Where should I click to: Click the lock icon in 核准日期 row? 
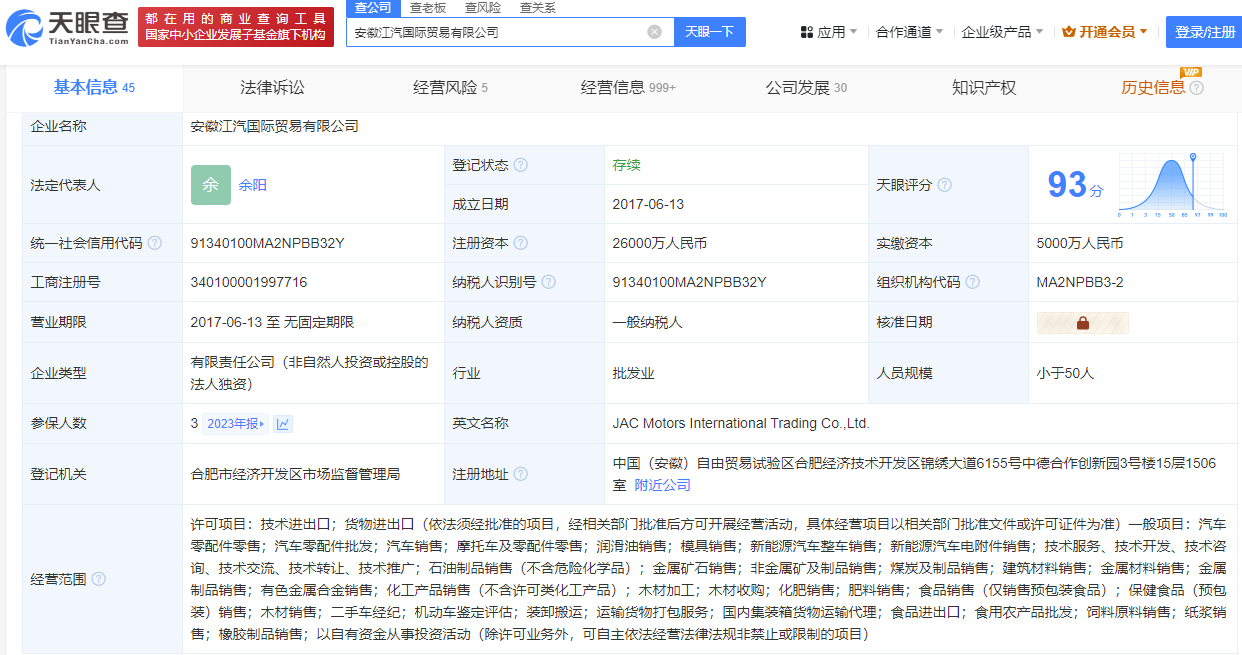click(x=1083, y=323)
